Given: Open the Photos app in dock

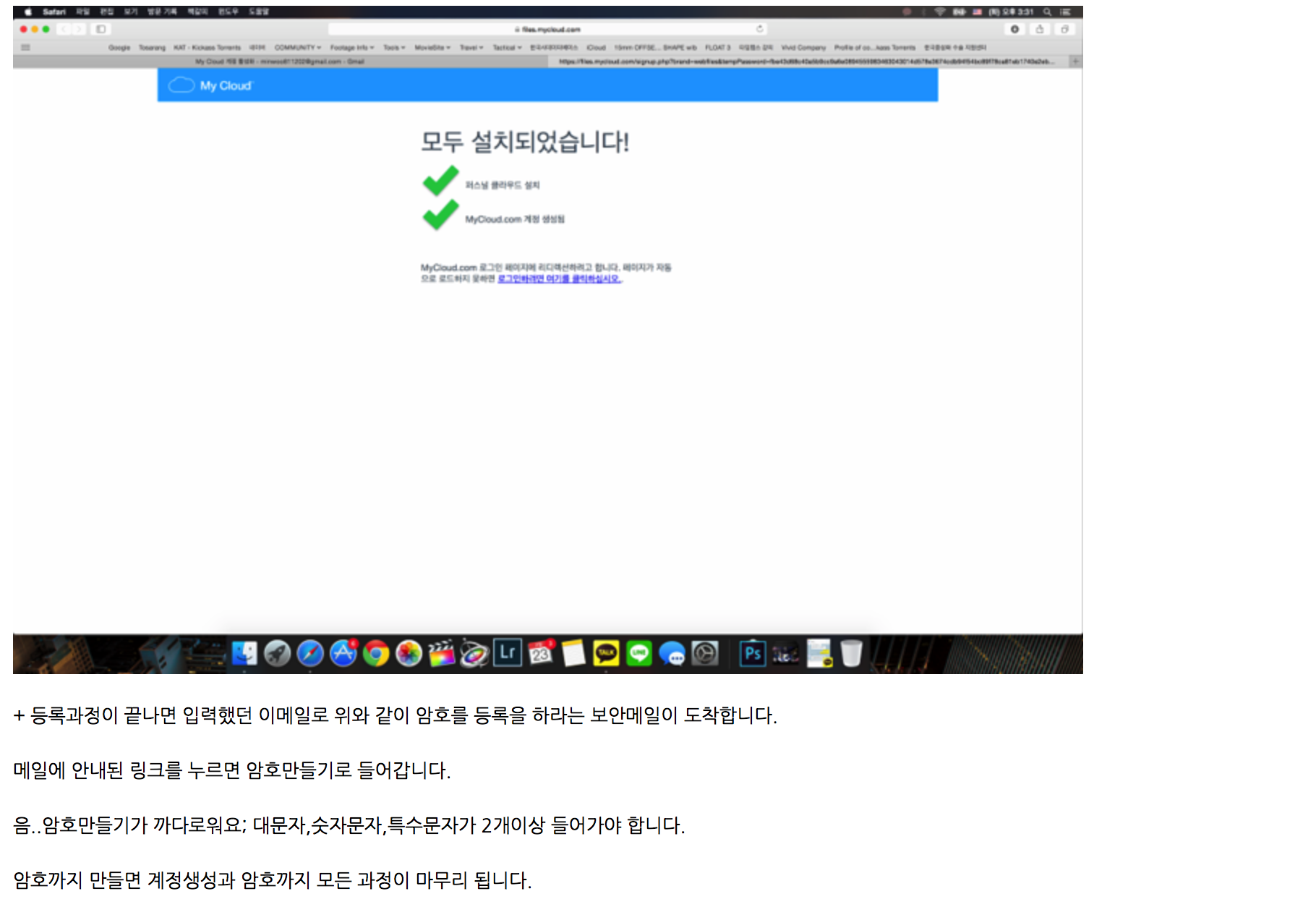Looking at the screenshot, I should coord(409,654).
